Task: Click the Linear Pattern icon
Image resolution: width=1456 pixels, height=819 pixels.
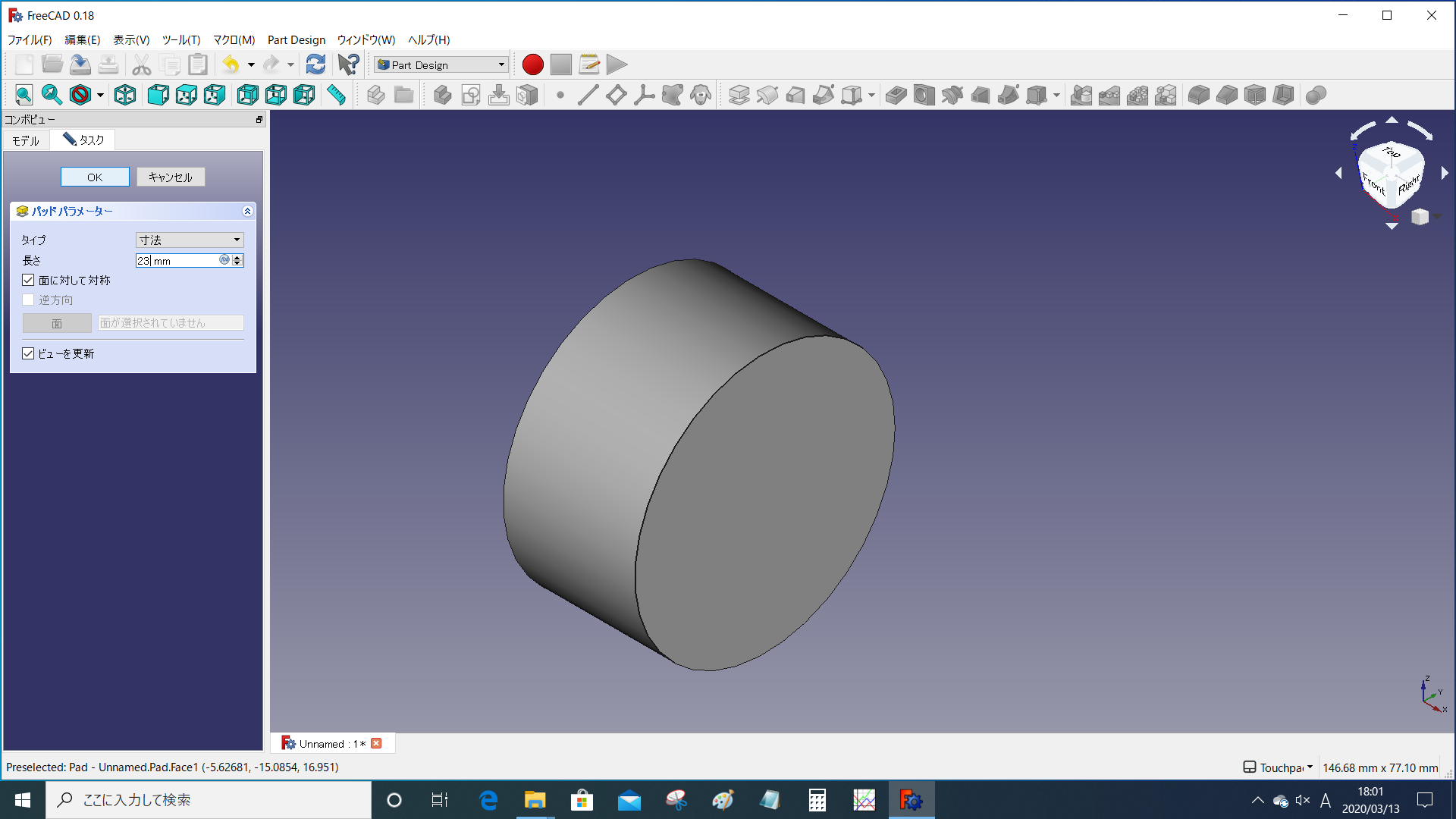Action: tap(1109, 95)
